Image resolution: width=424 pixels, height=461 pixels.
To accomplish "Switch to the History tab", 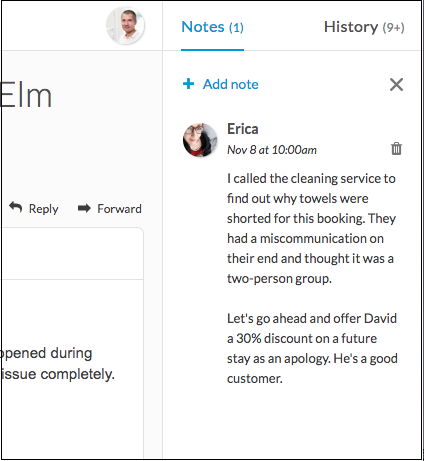I will [x=364, y=27].
